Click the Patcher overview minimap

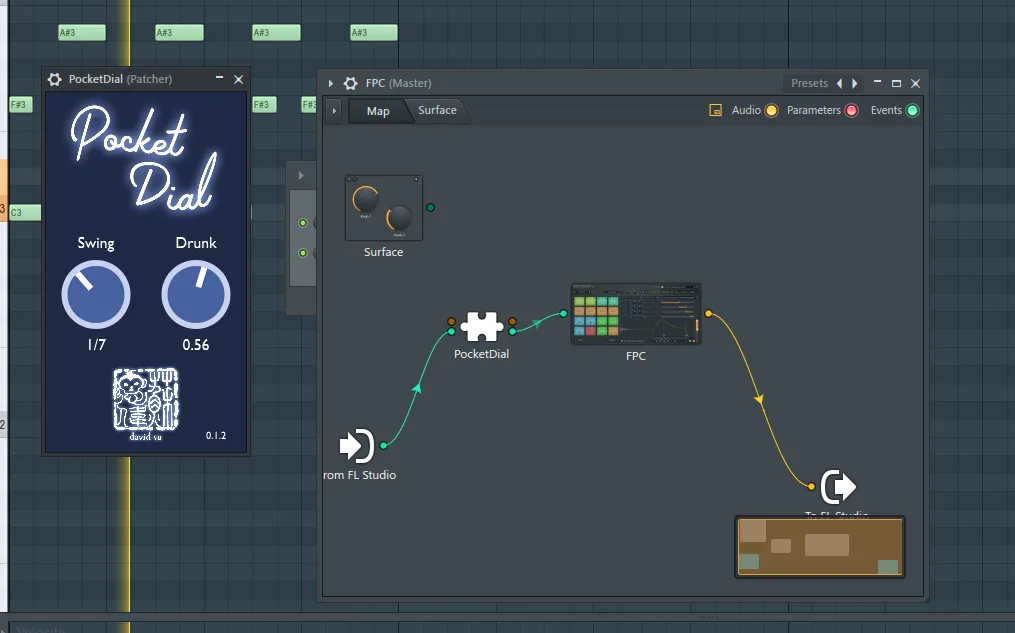[820, 547]
